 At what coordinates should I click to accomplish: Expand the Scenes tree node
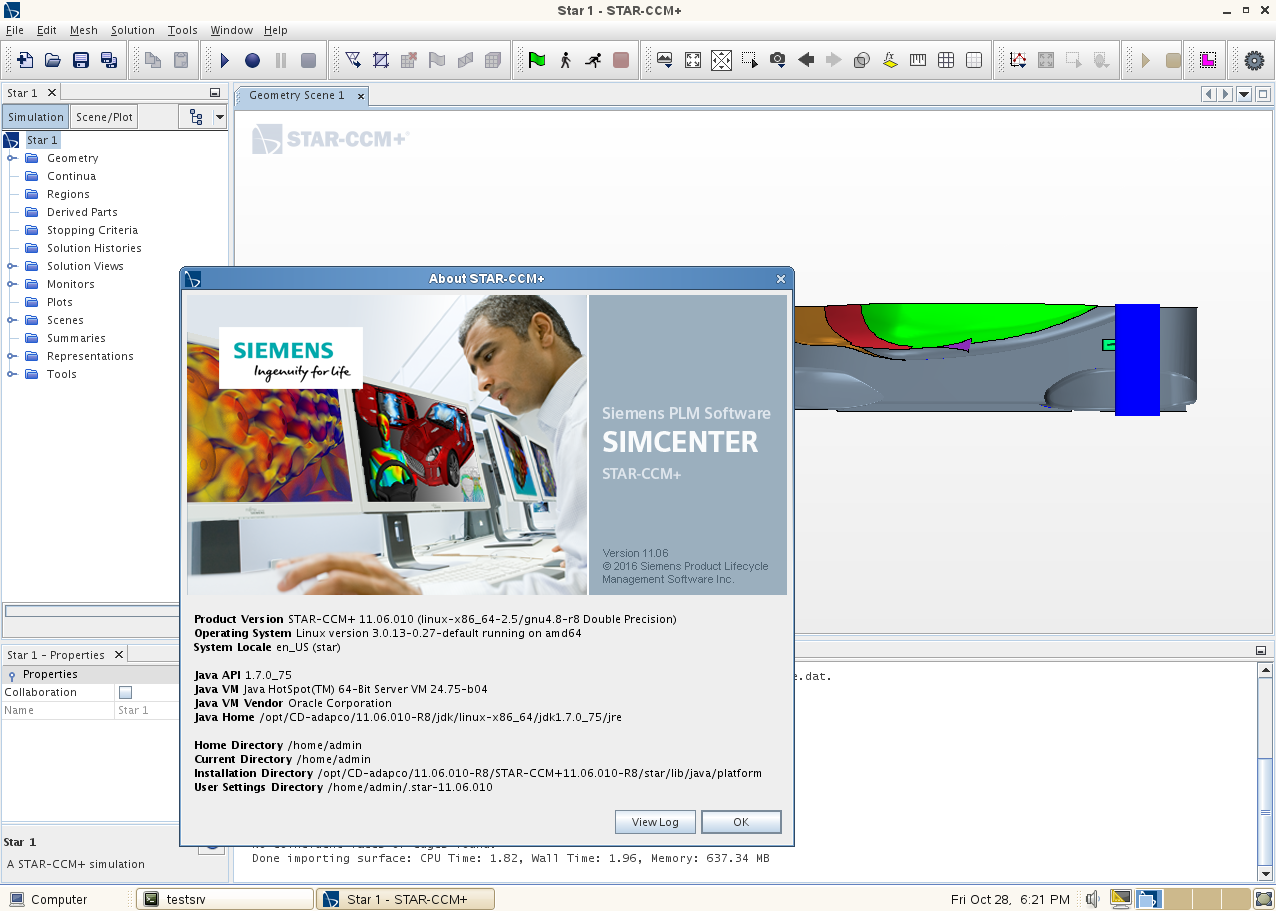pyautogui.click(x=12, y=320)
